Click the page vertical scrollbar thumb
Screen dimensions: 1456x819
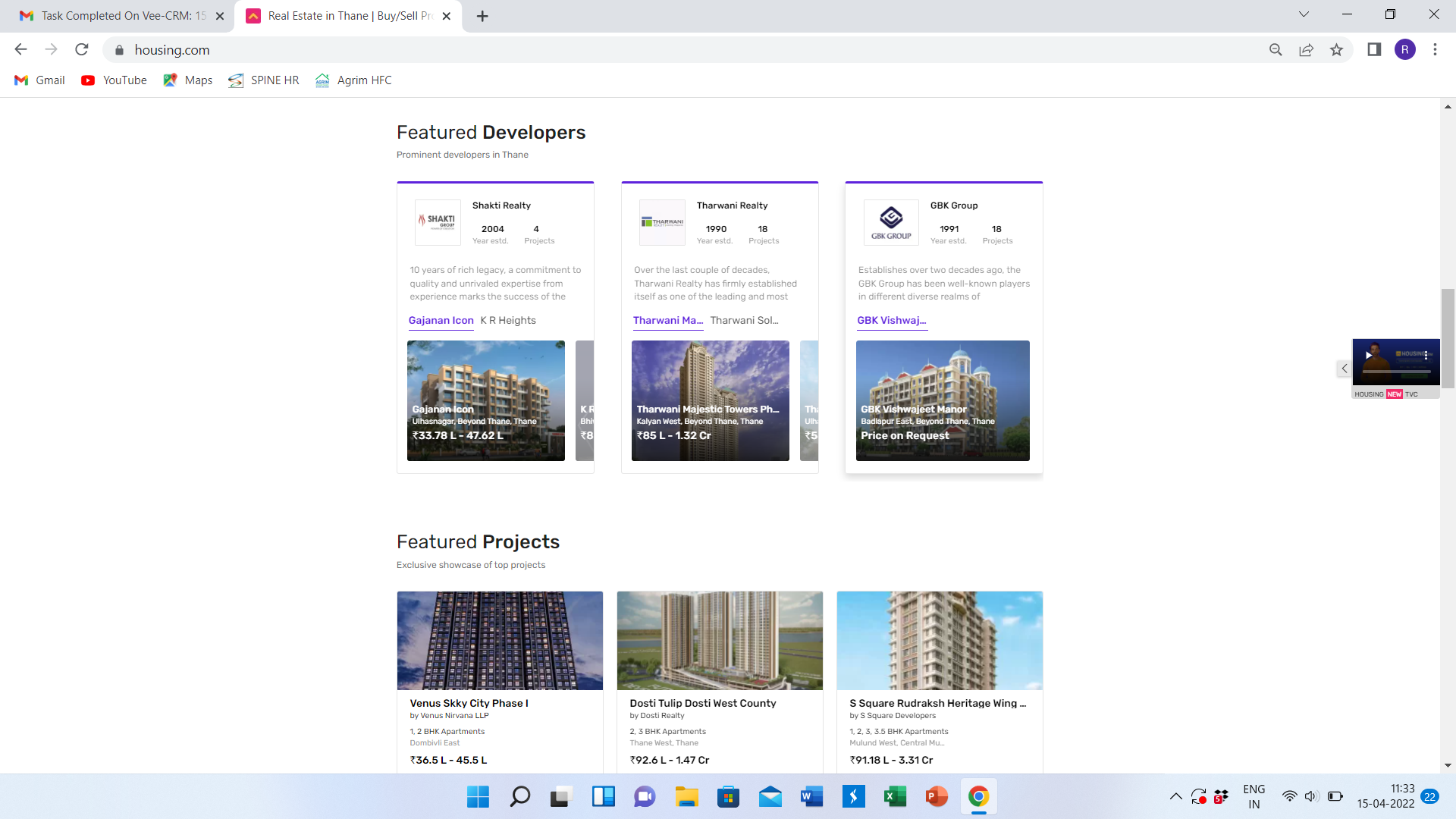tap(1448, 338)
